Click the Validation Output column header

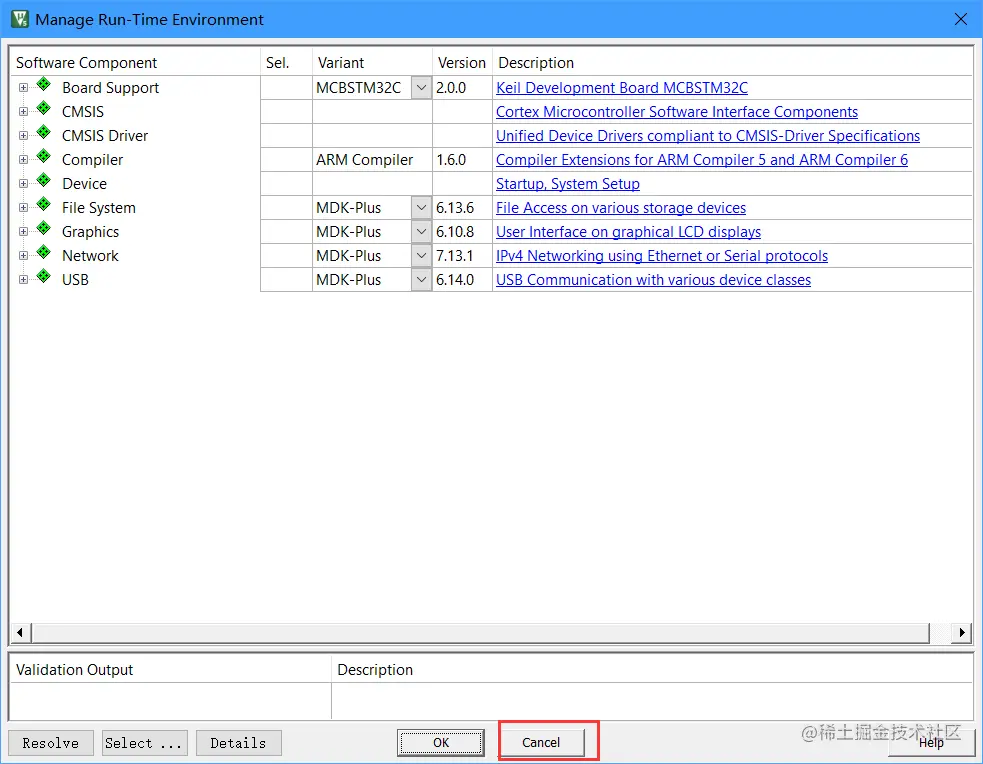(171, 669)
